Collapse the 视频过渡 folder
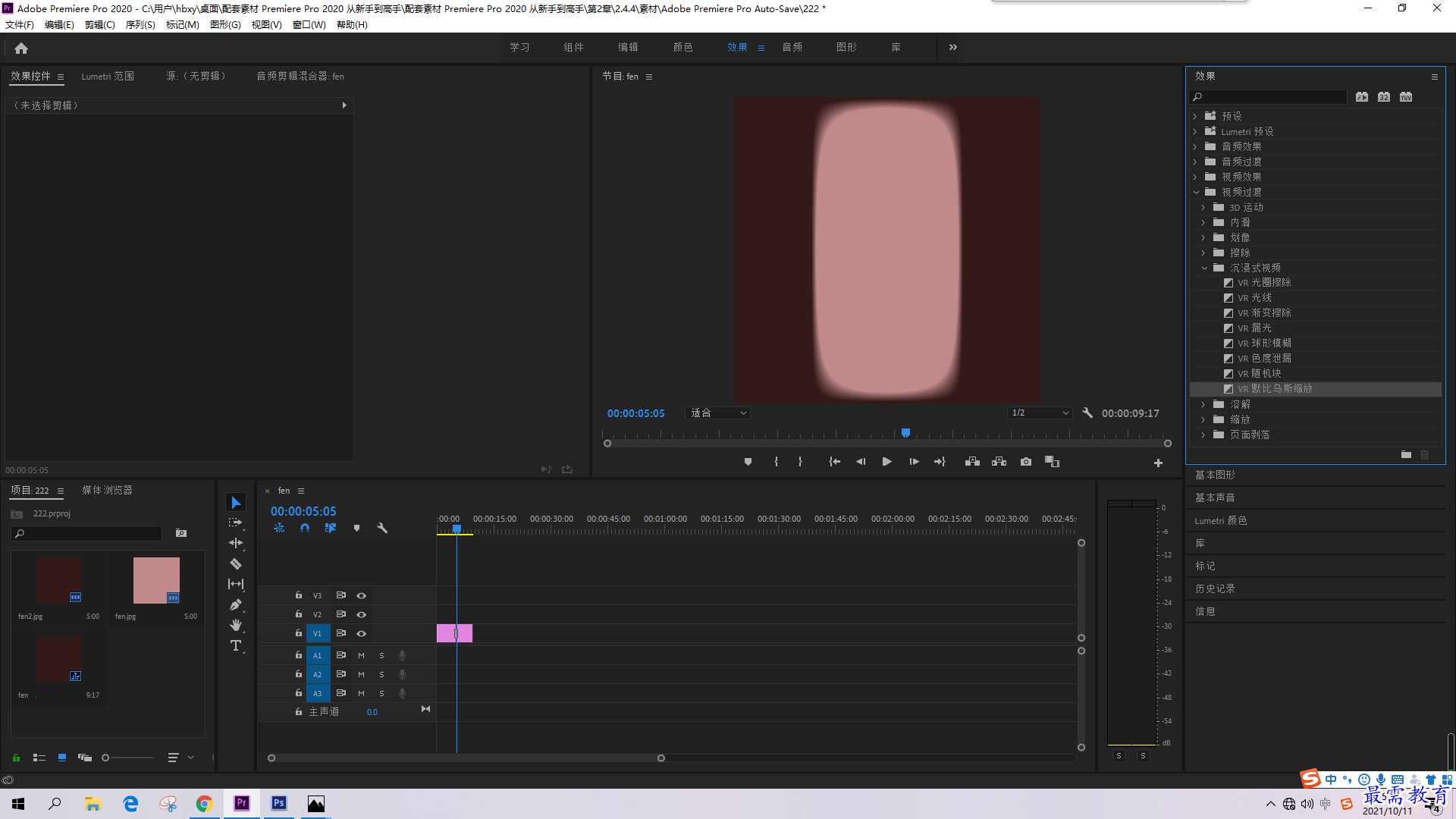The image size is (1456, 819). (1196, 192)
